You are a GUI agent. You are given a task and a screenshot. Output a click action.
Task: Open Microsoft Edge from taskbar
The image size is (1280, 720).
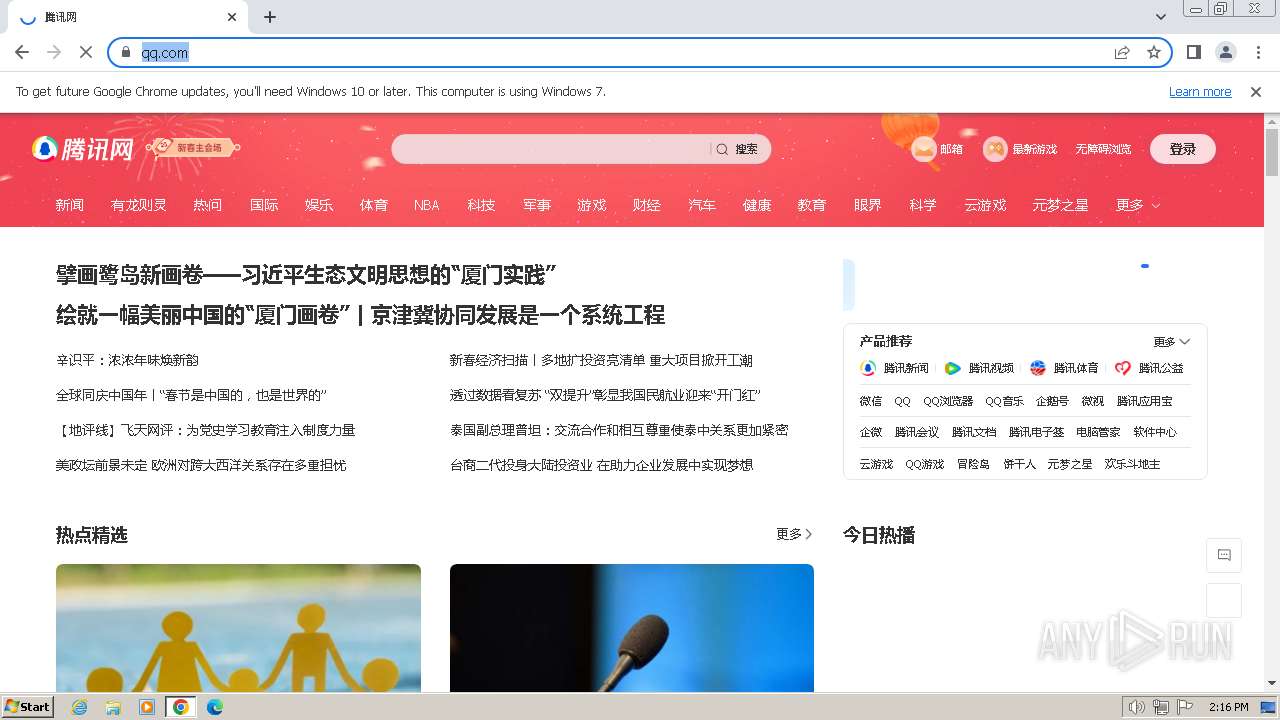click(215, 707)
